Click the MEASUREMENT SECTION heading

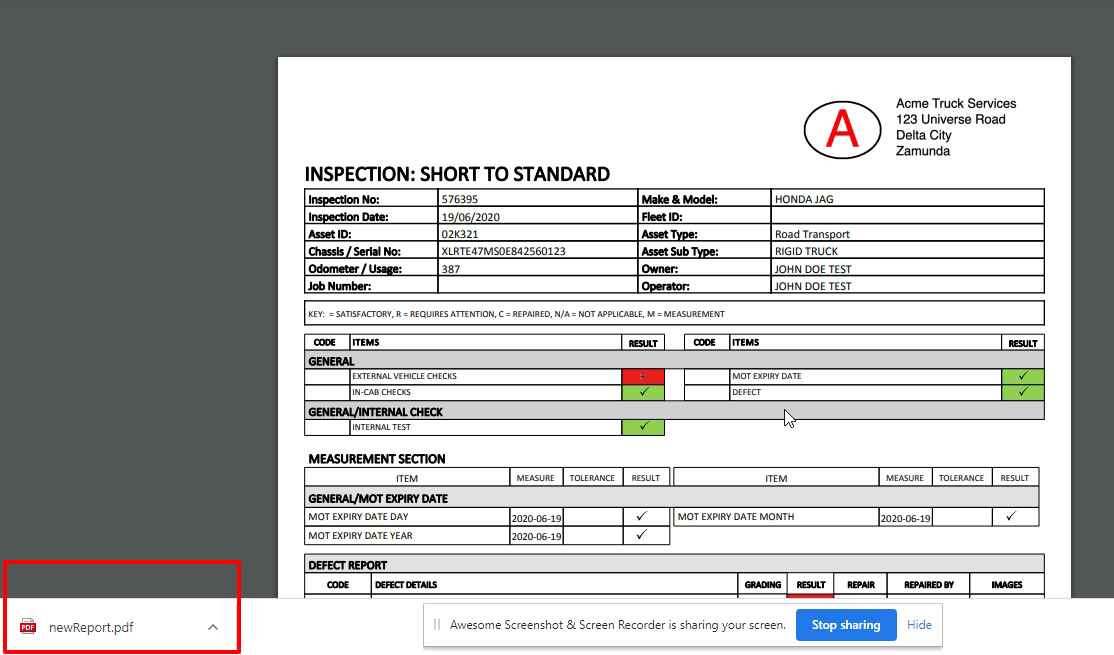[377, 459]
